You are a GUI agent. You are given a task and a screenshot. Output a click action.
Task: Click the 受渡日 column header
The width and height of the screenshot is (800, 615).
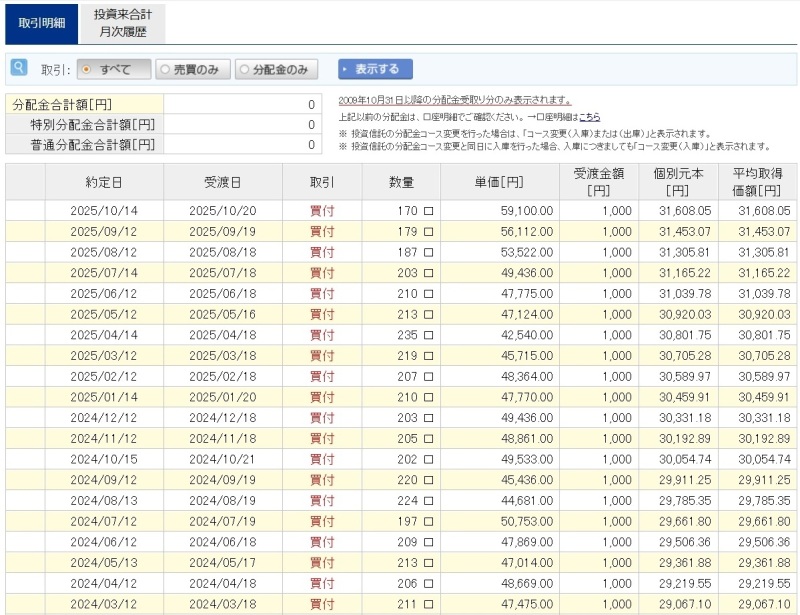[223, 182]
